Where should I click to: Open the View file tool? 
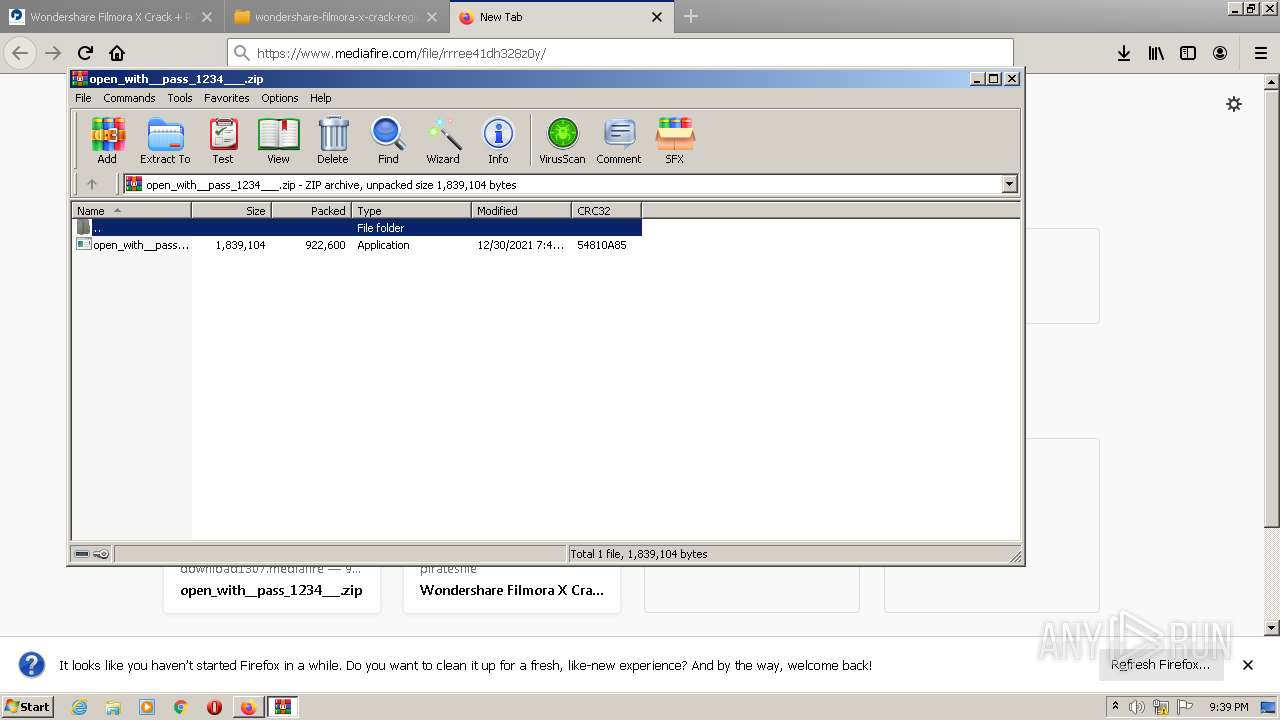[x=278, y=140]
